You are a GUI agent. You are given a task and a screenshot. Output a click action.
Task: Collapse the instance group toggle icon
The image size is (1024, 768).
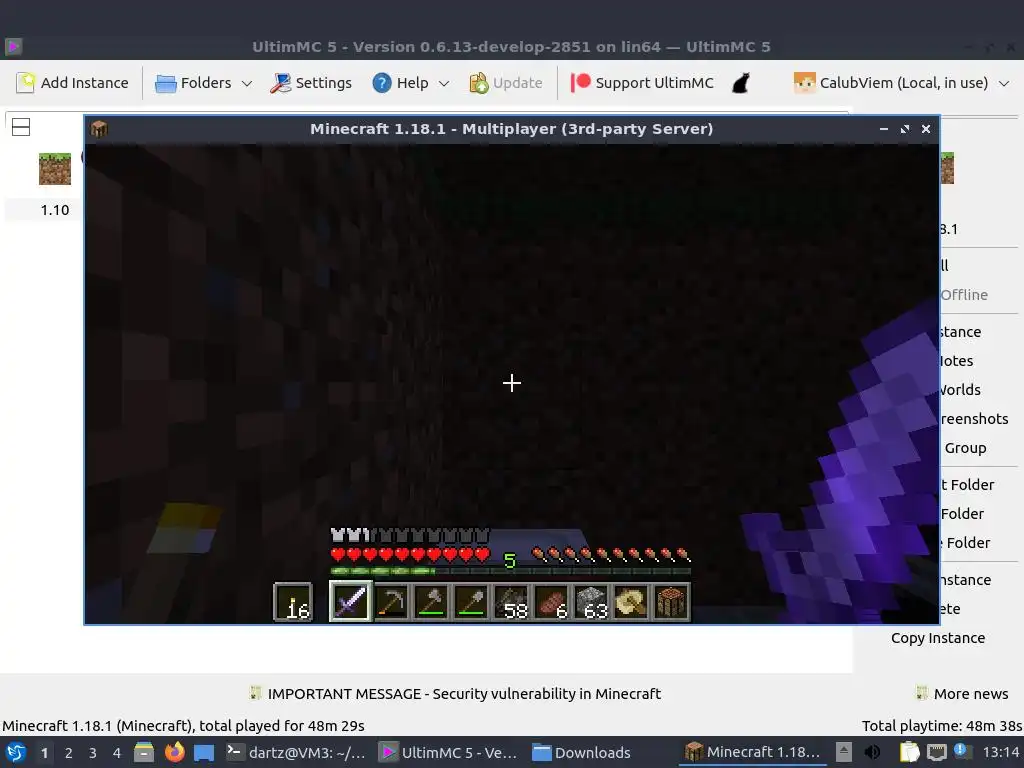point(21,127)
